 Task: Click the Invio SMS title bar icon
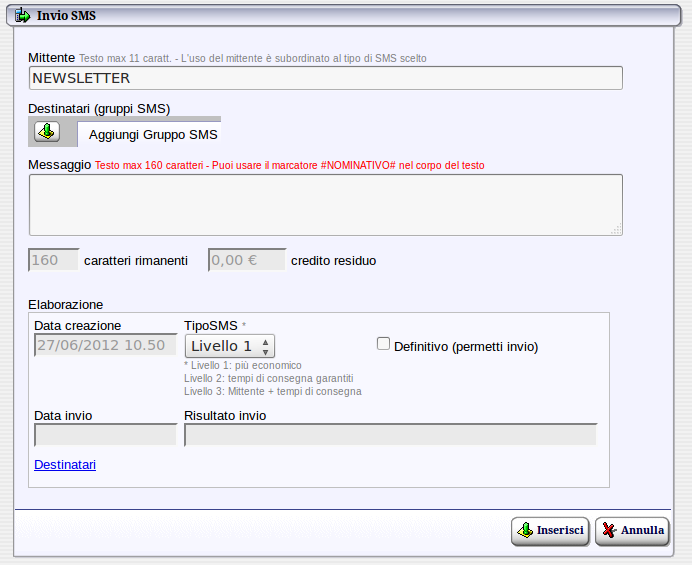pos(21,15)
